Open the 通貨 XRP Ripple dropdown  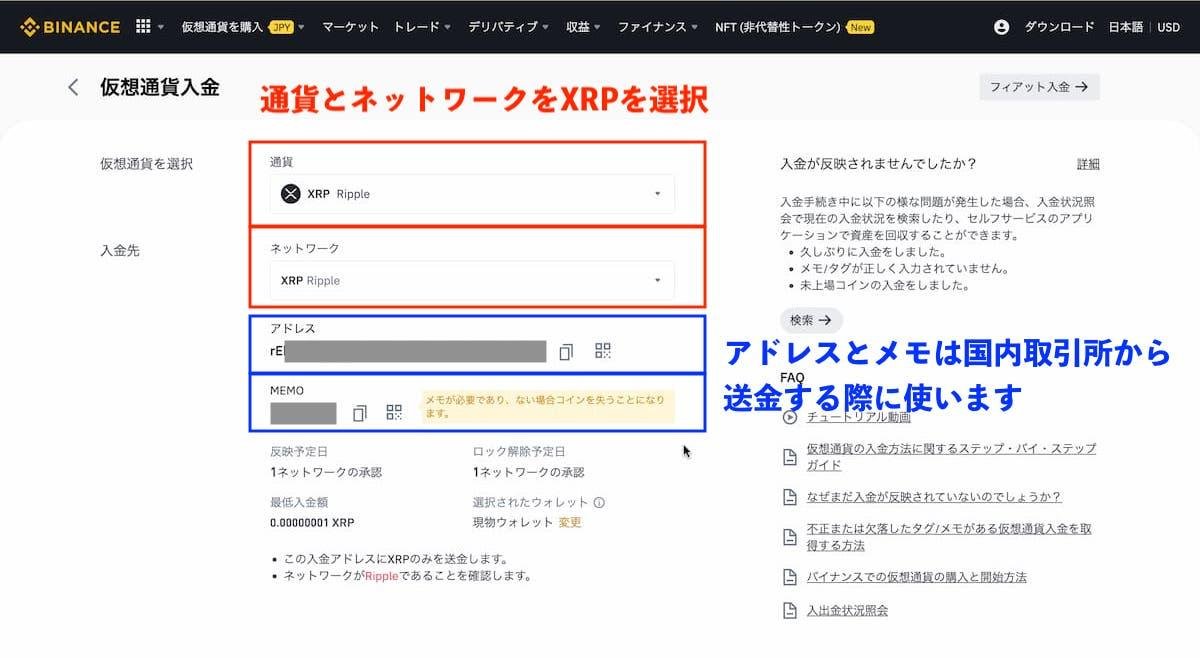(x=472, y=194)
